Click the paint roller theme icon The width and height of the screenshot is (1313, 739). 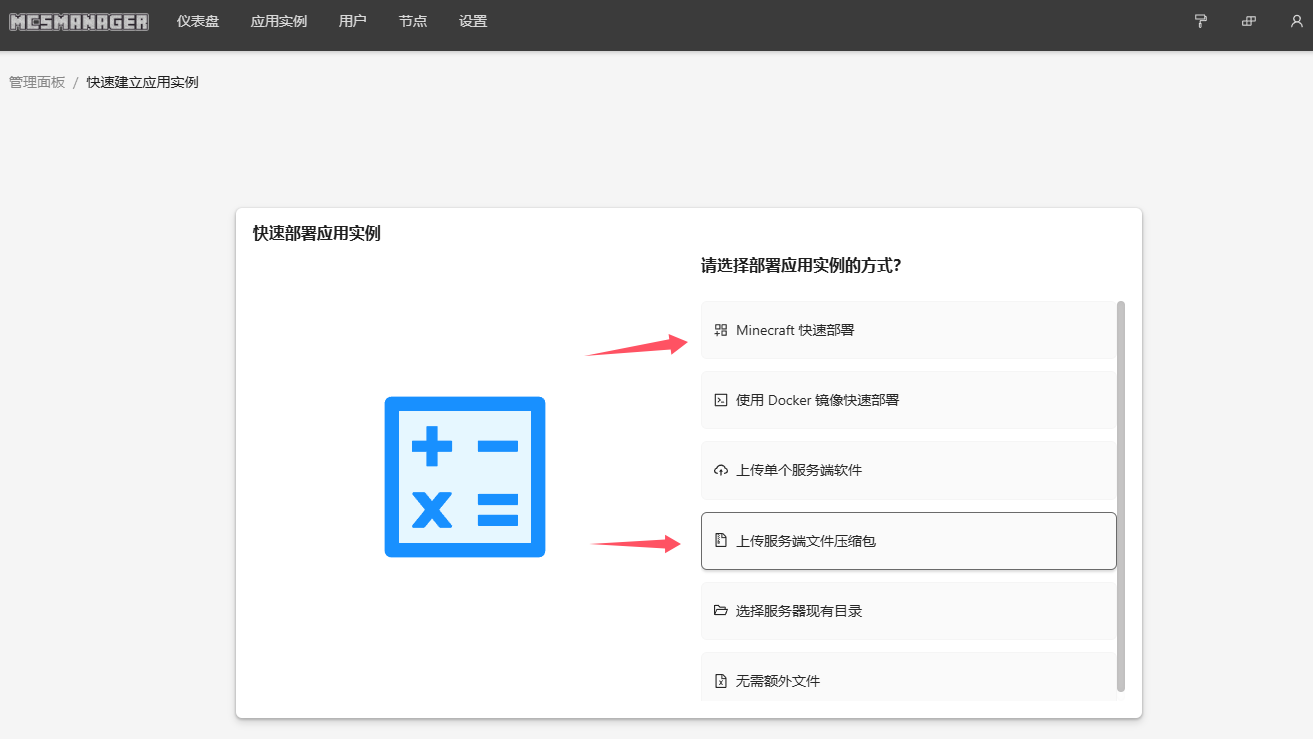point(1201,21)
